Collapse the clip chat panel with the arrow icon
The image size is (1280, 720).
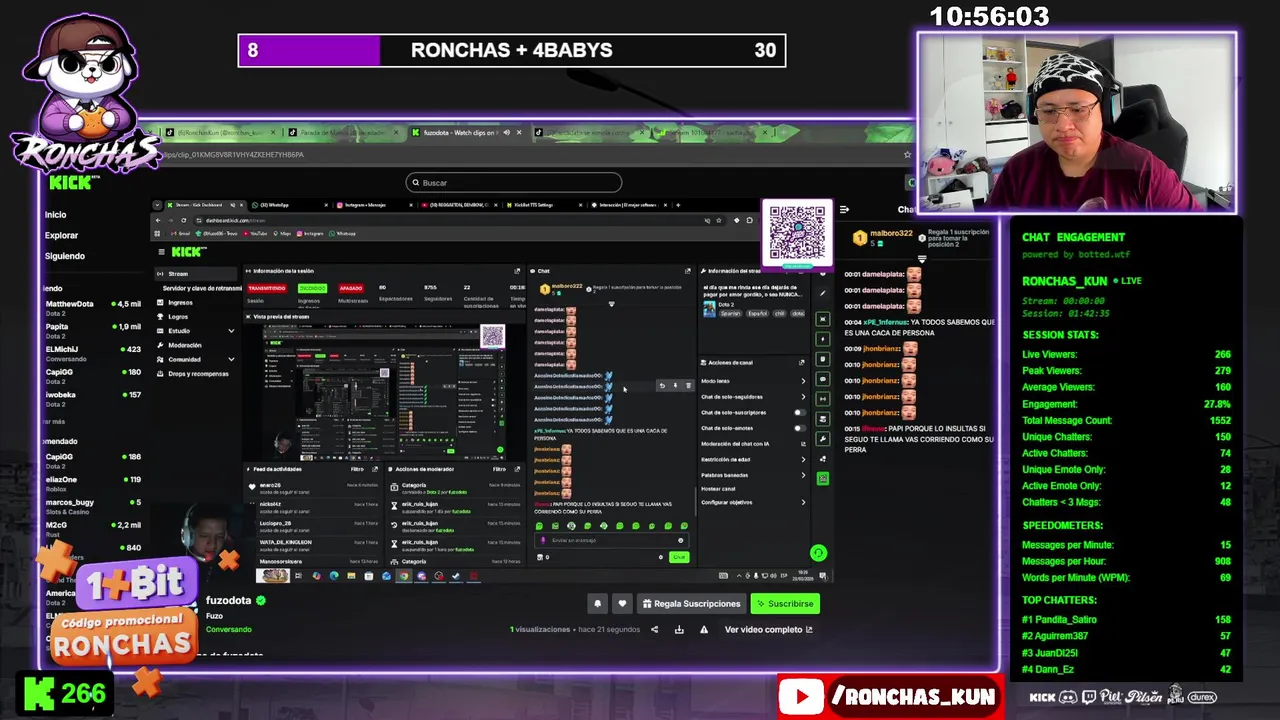[844, 210]
